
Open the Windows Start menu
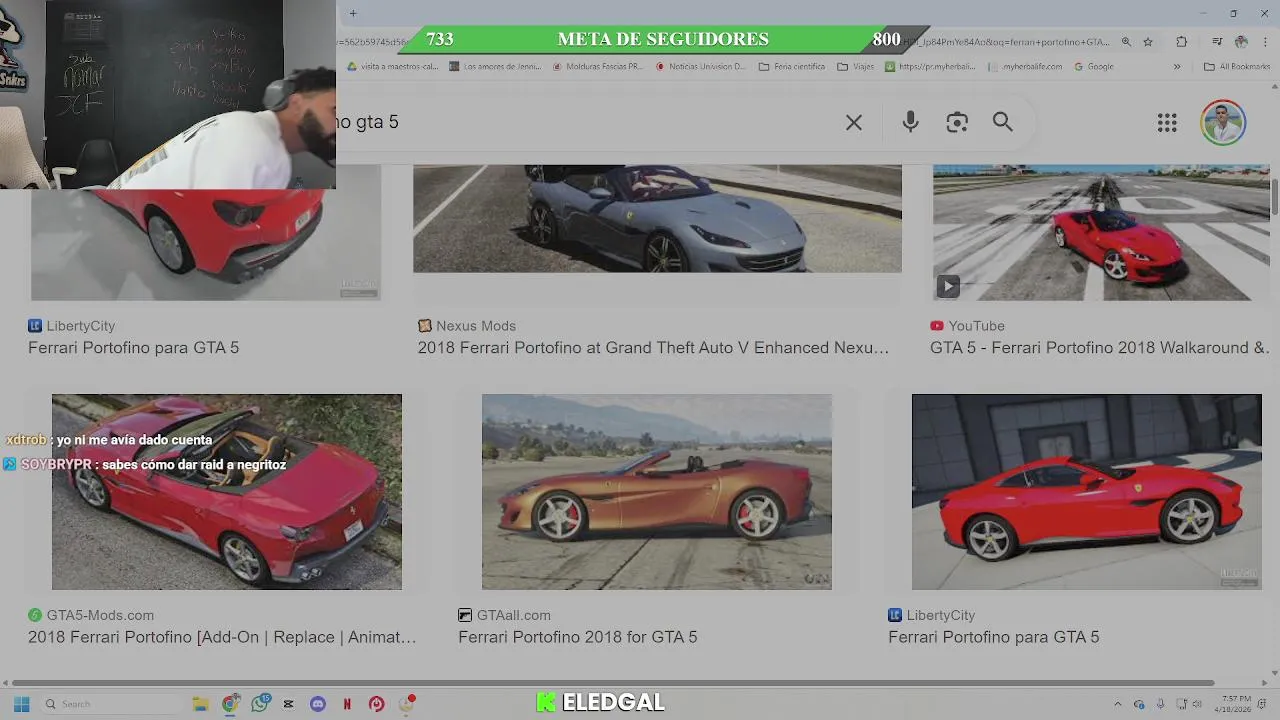coord(21,704)
